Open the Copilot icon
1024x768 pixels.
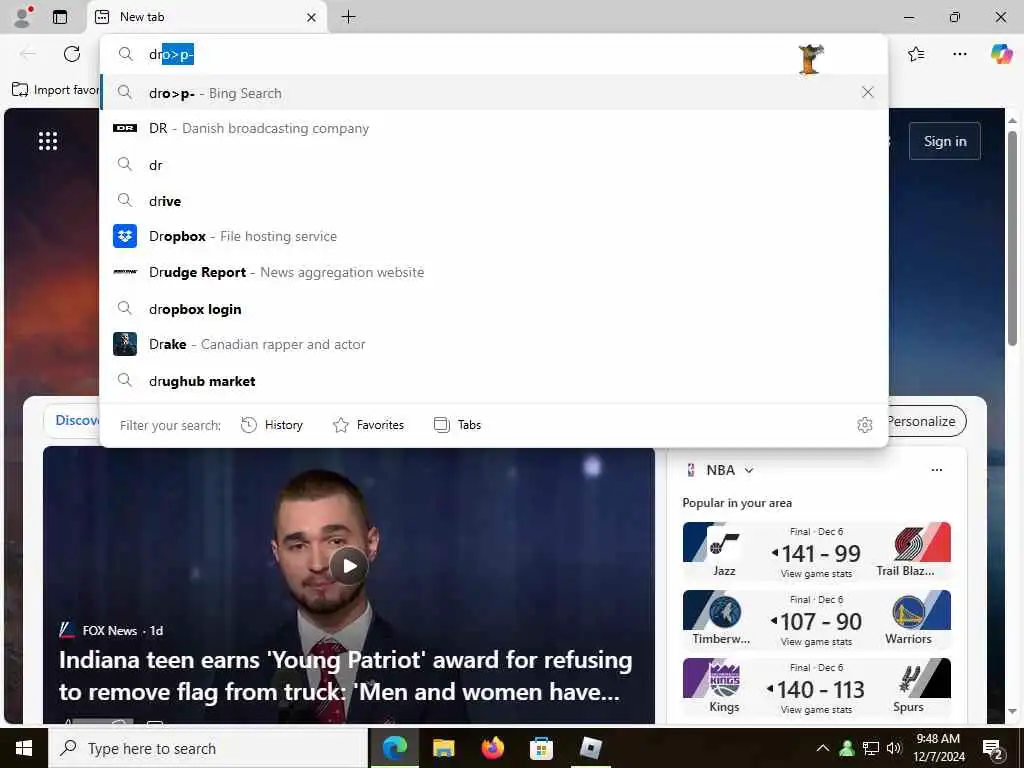[1000, 54]
